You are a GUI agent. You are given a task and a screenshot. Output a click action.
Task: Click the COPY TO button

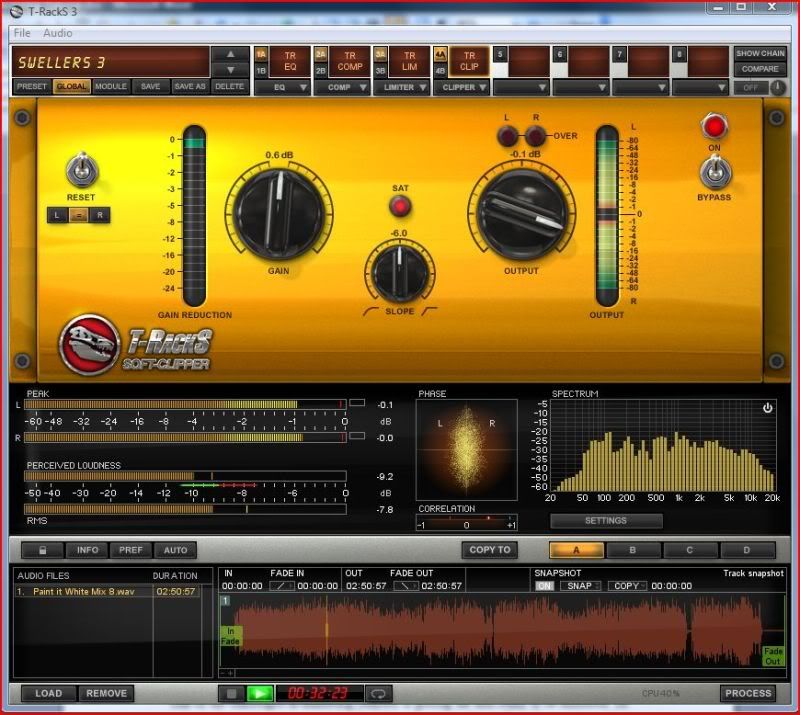point(490,550)
